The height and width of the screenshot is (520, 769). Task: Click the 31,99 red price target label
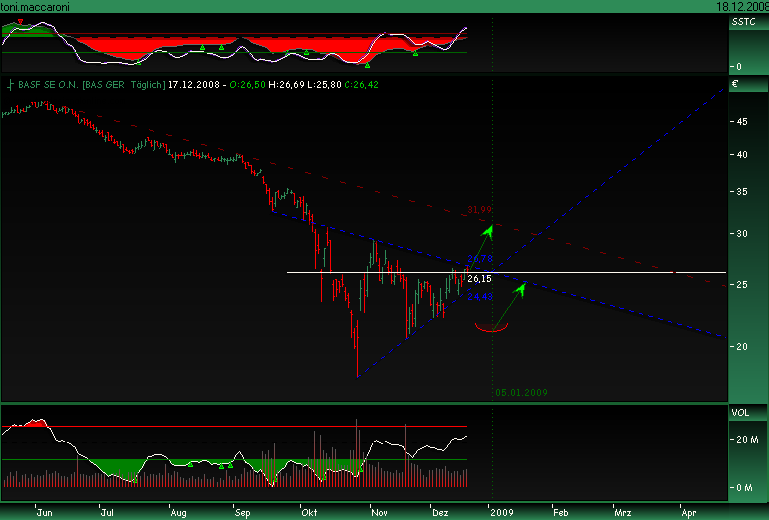coord(480,210)
